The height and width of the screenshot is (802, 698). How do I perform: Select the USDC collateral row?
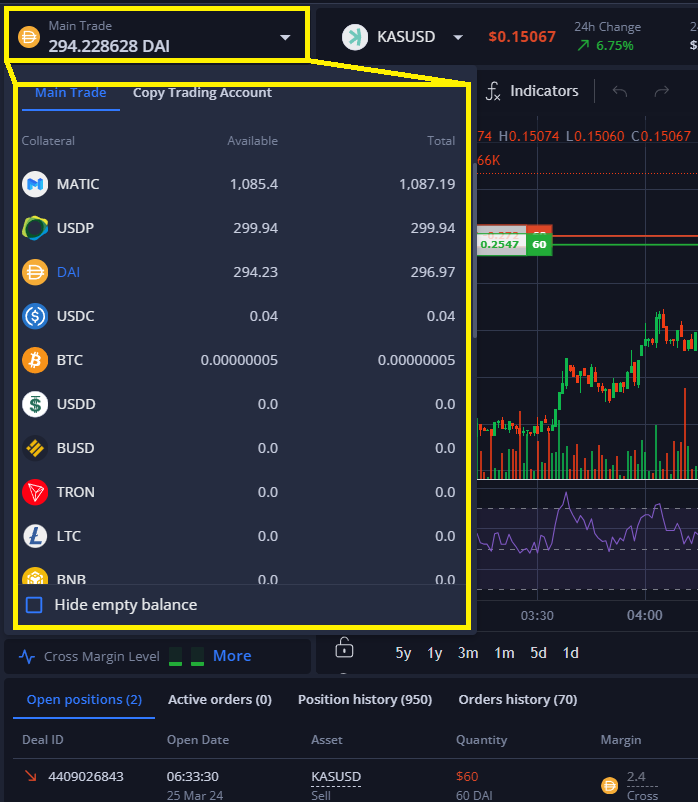pos(238,316)
